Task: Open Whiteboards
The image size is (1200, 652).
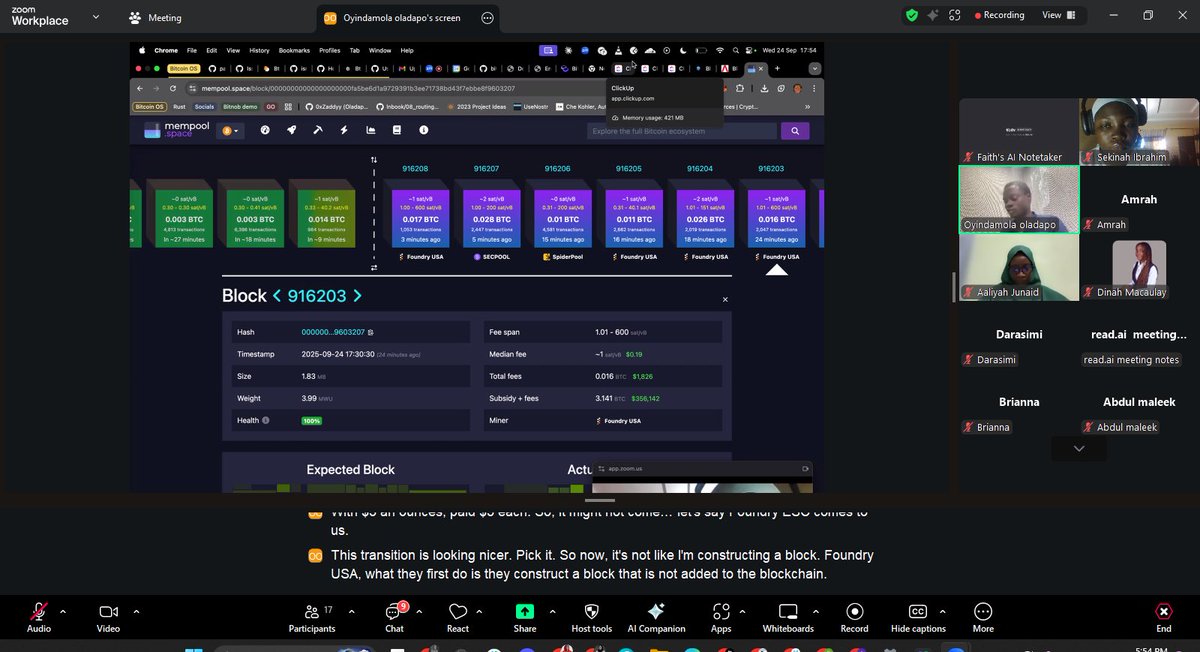Action: [788, 617]
